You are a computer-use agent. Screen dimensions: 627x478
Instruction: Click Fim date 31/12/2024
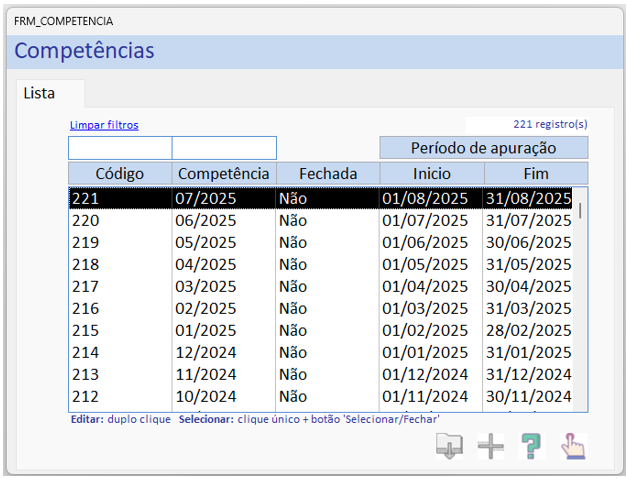[529, 374]
